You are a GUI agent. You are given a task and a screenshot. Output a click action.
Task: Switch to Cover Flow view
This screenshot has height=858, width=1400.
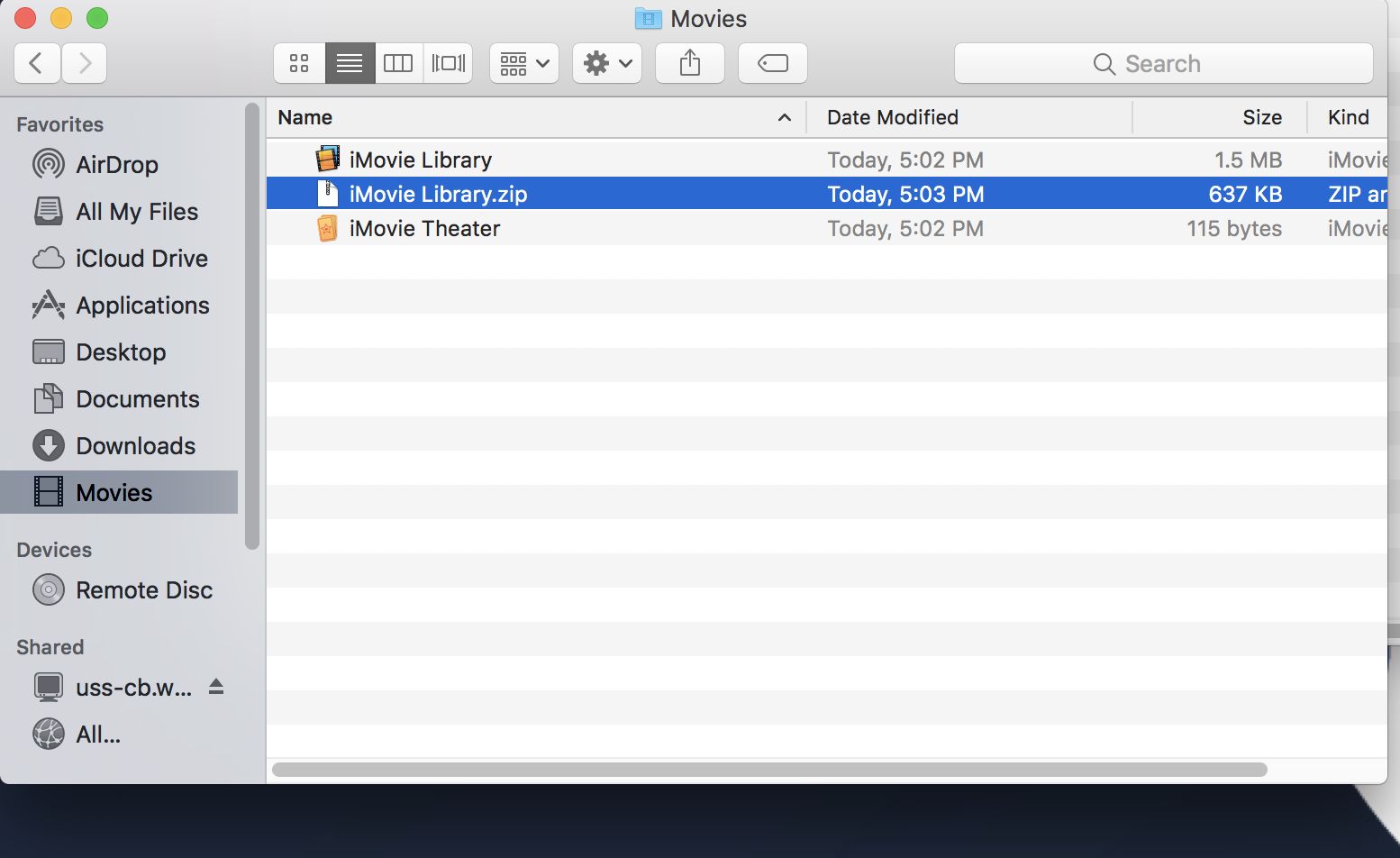pos(448,63)
